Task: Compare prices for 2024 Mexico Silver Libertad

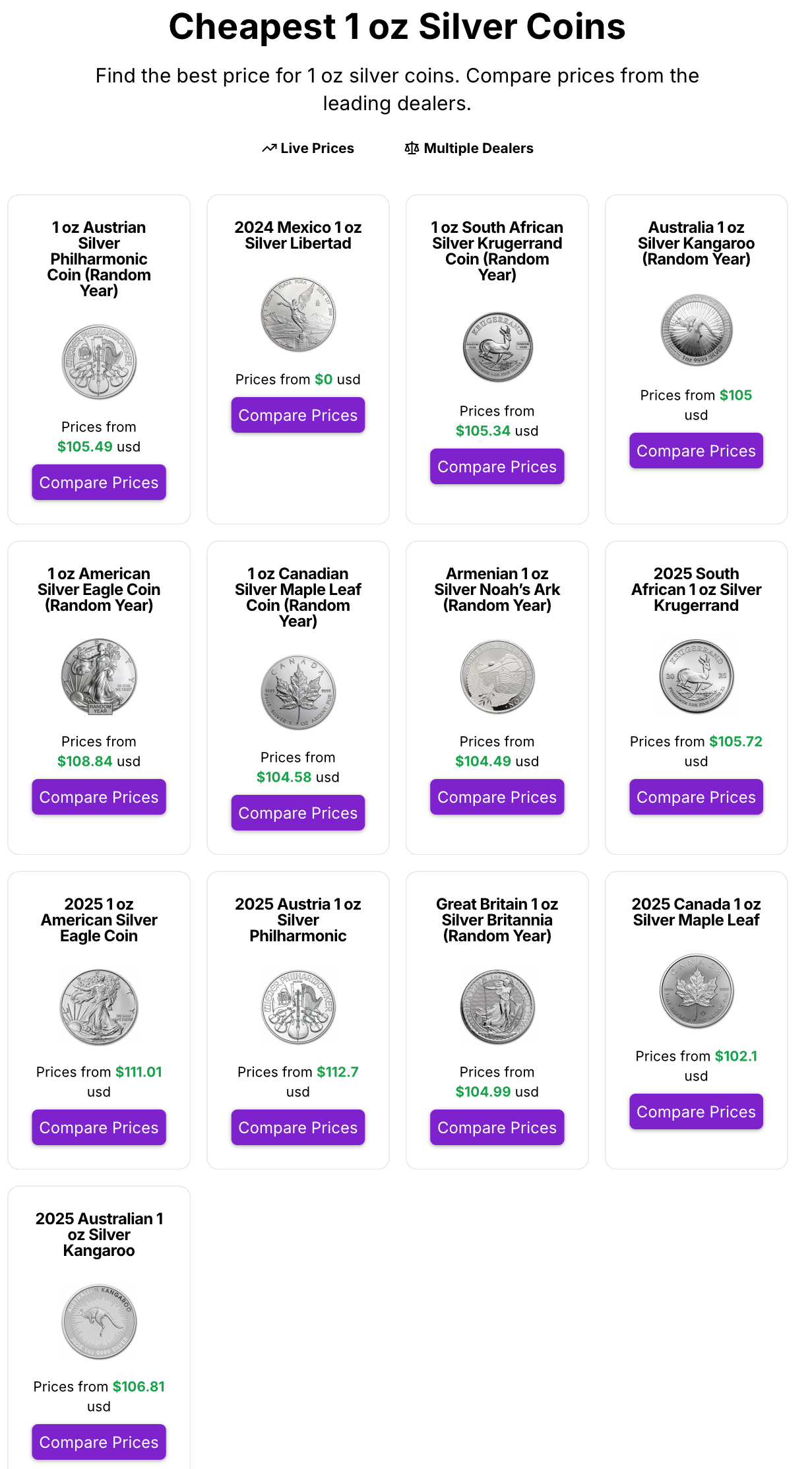Action: point(298,416)
